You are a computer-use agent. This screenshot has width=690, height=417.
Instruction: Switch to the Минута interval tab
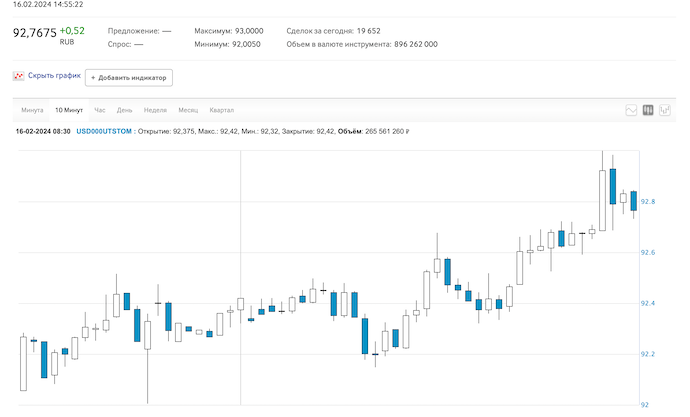tap(32, 109)
